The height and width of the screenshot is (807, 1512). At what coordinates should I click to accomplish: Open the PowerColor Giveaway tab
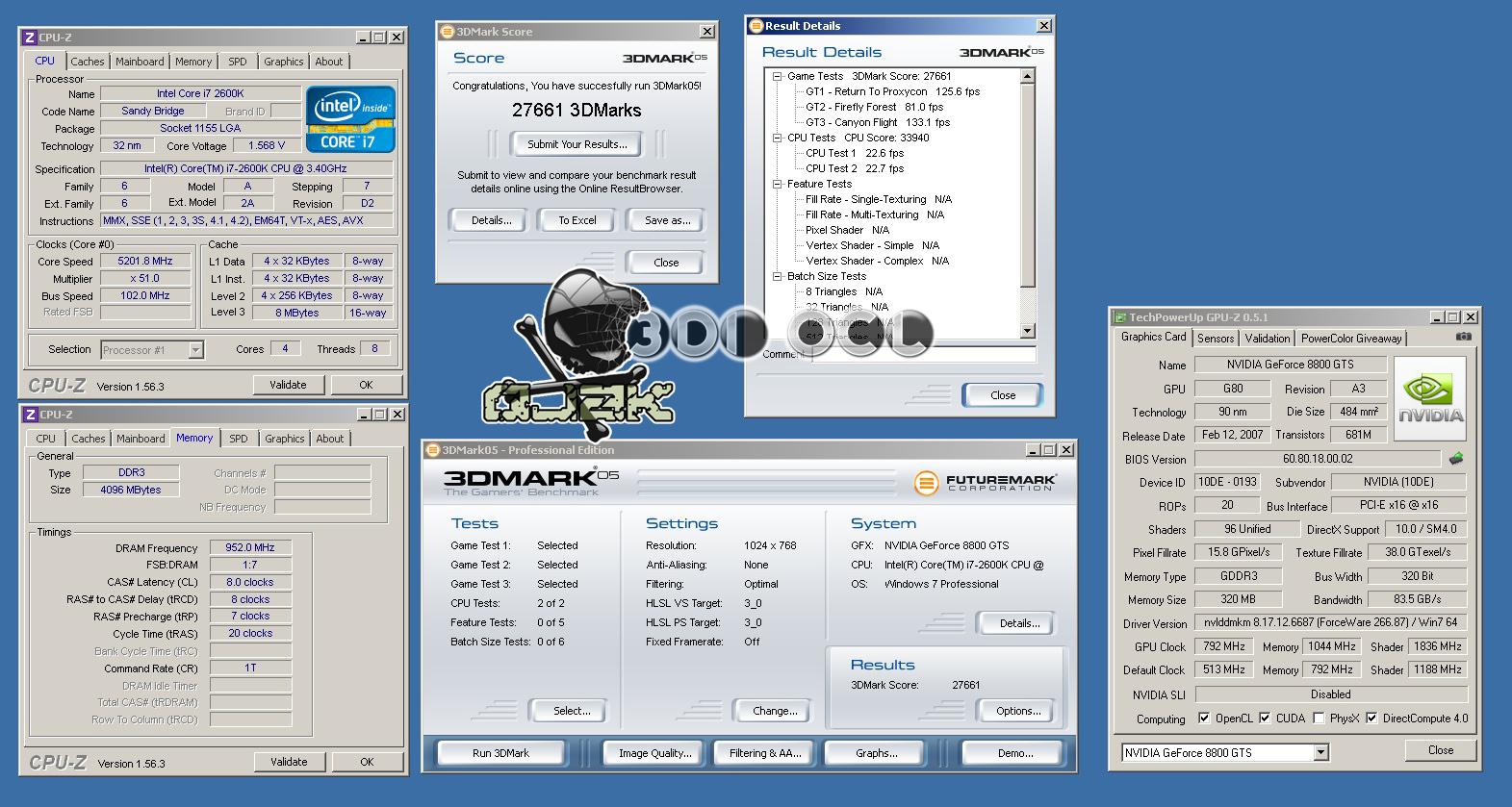coord(1351,339)
